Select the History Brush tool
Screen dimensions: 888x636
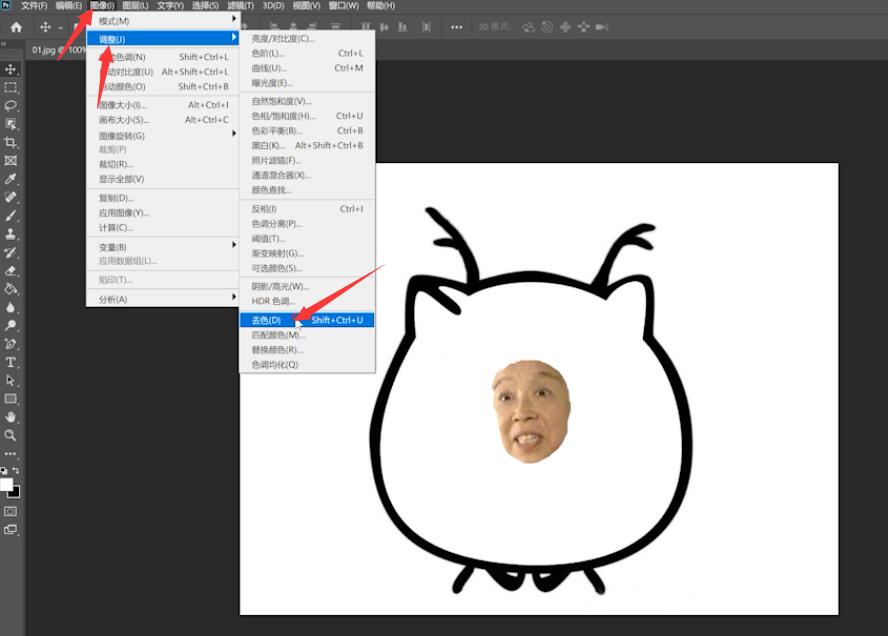(10, 252)
